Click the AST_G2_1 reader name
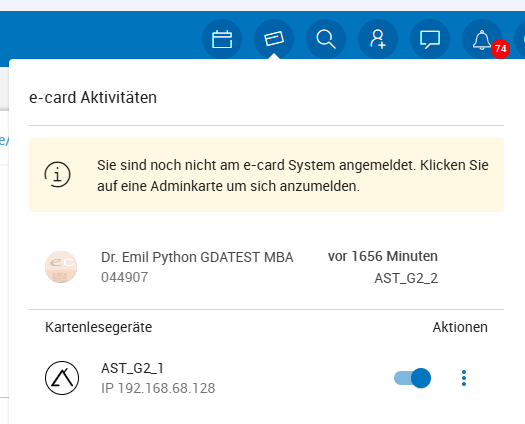525x424 pixels. [x=133, y=368]
